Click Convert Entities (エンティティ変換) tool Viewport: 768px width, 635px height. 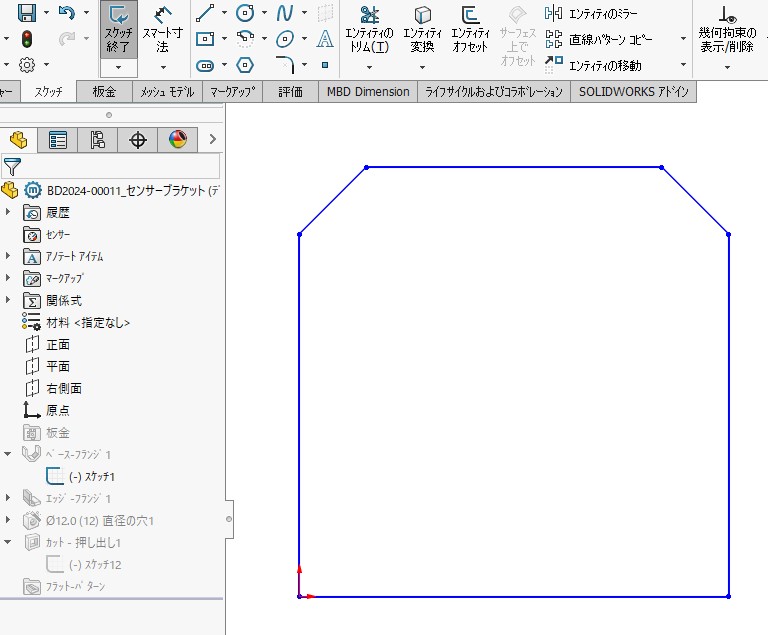422,29
